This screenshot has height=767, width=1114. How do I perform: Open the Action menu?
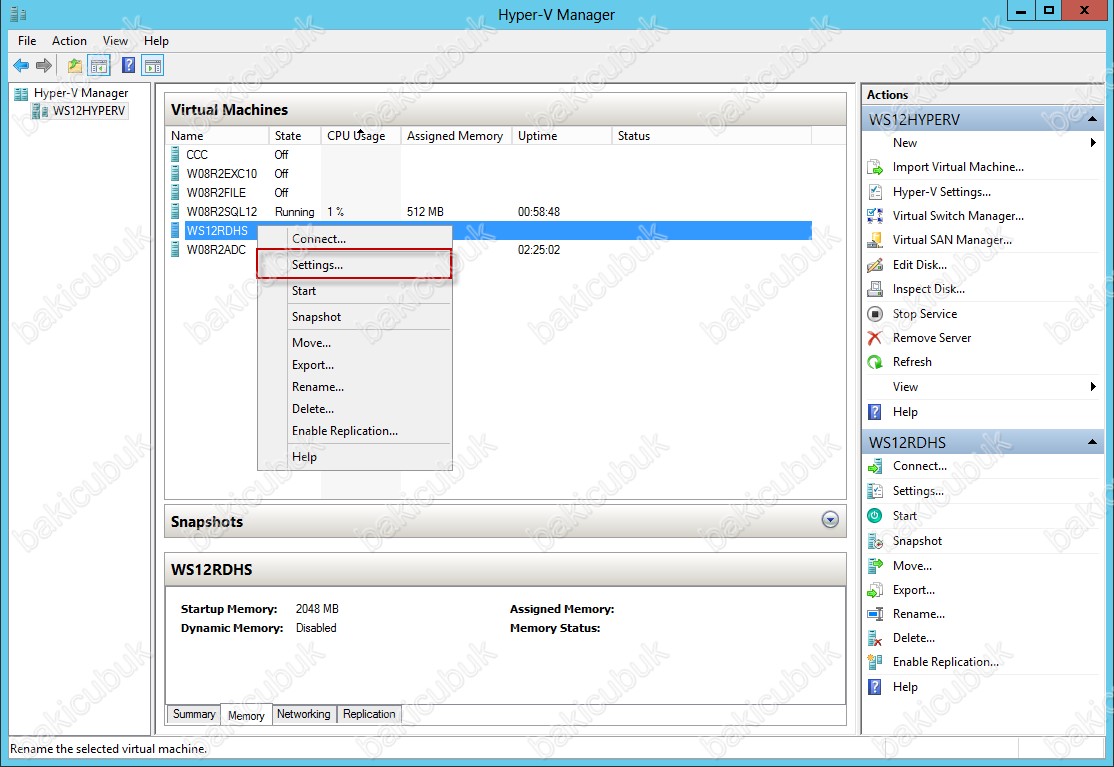point(69,40)
